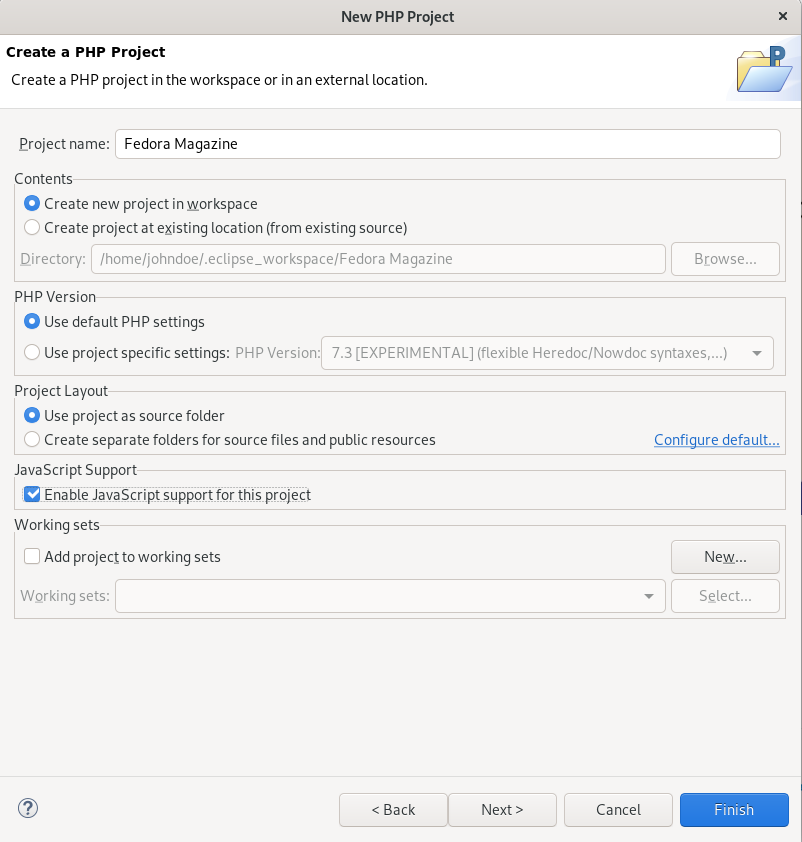
Task: Advance with the 'Next >' button
Action: [x=502, y=810]
